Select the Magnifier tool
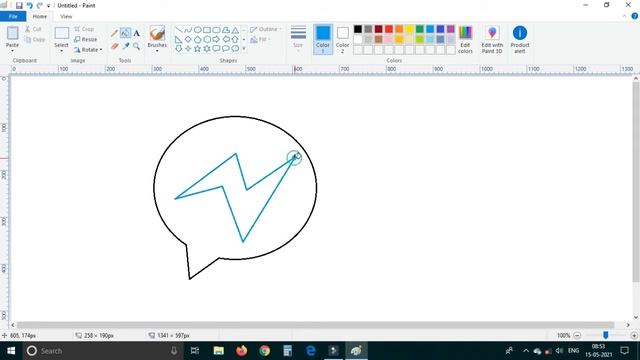640x360 pixels. tap(136, 46)
